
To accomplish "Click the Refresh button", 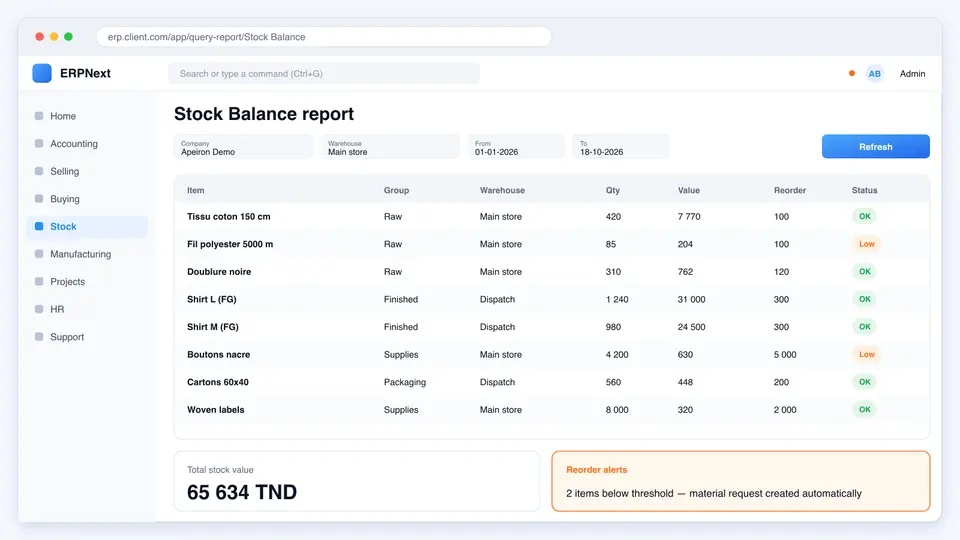I will pyautogui.click(x=876, y=146).
